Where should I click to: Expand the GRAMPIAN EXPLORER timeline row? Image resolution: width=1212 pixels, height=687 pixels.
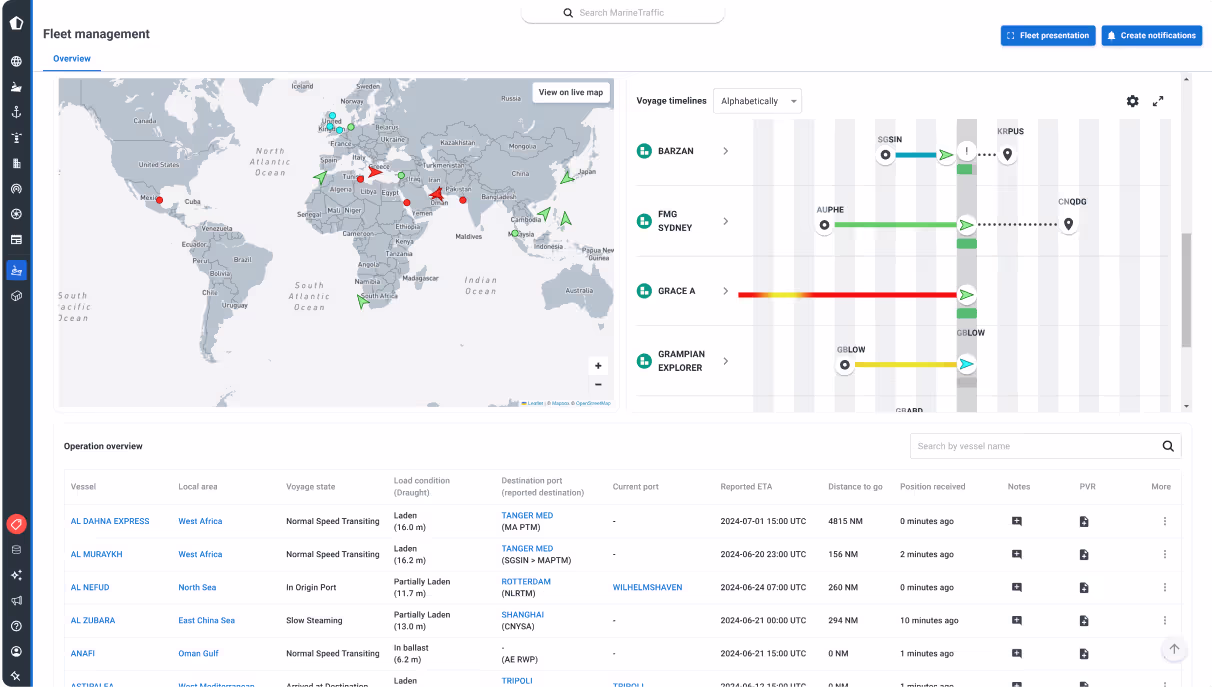pyautogui.click(x=726, y=361)
